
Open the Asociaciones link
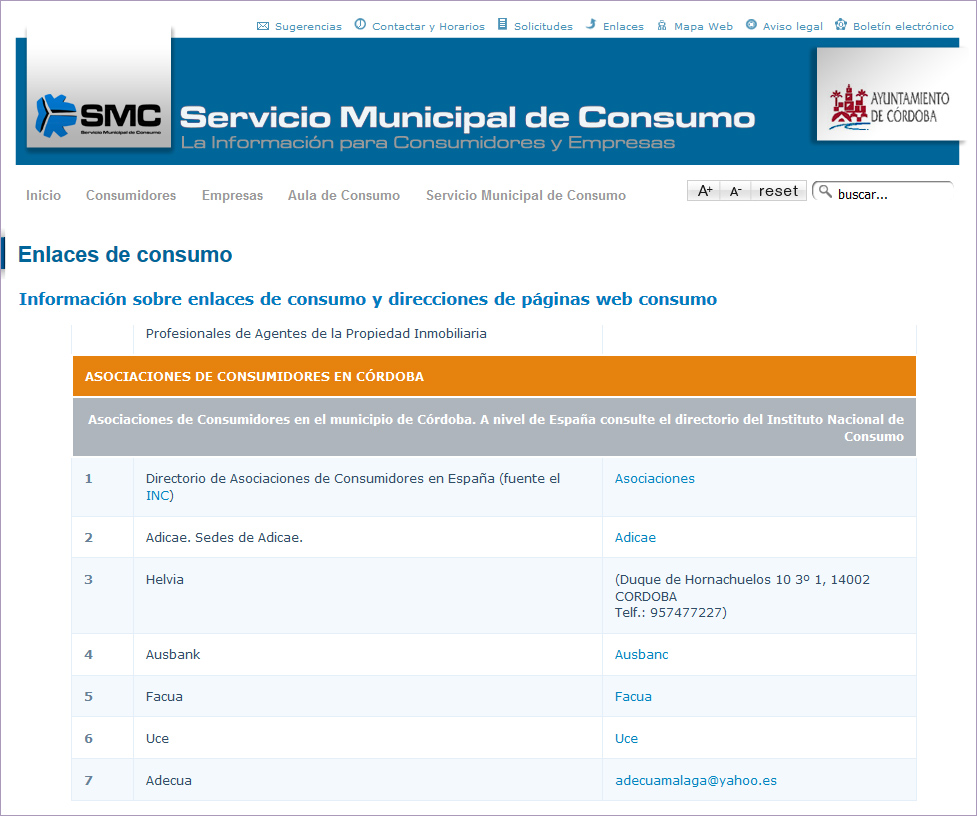point(655,478)
